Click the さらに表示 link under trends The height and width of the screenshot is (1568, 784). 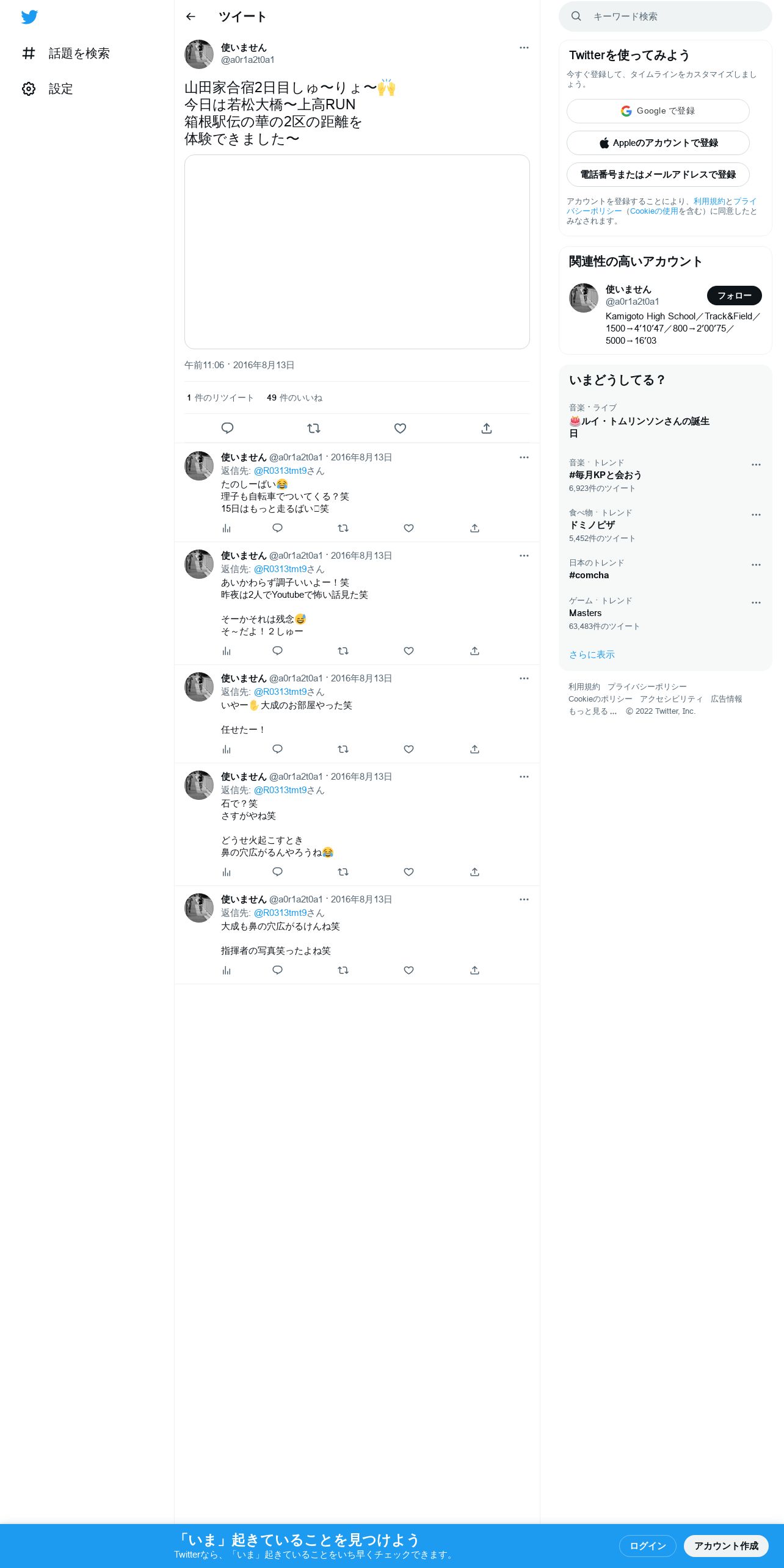pos(592,655)
